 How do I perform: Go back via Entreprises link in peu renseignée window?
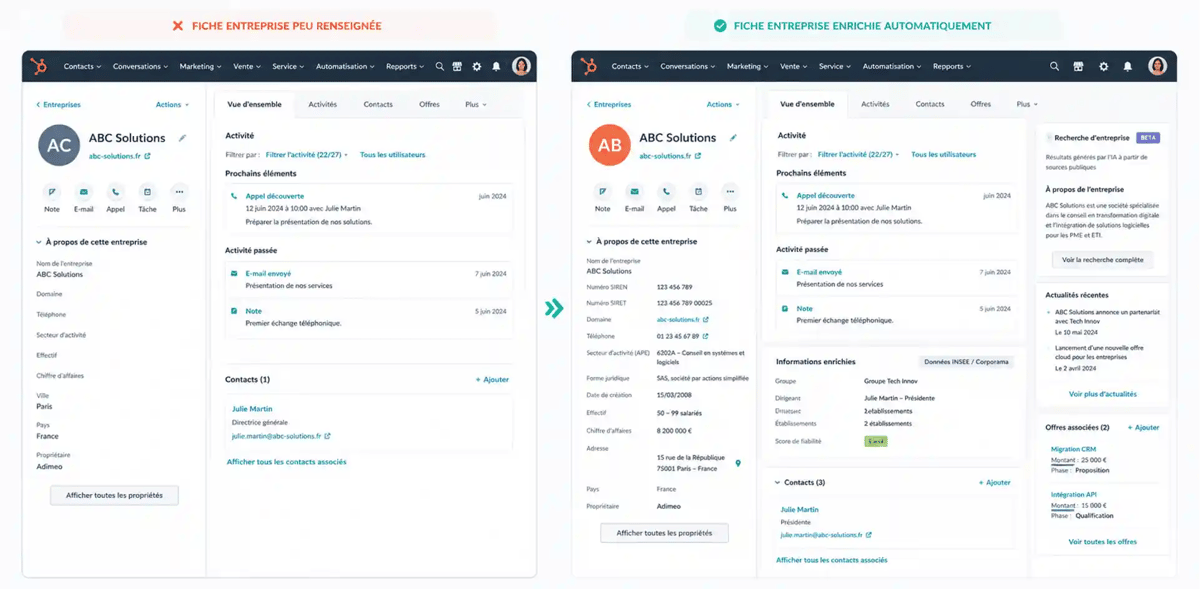click(x=59, y=104)
